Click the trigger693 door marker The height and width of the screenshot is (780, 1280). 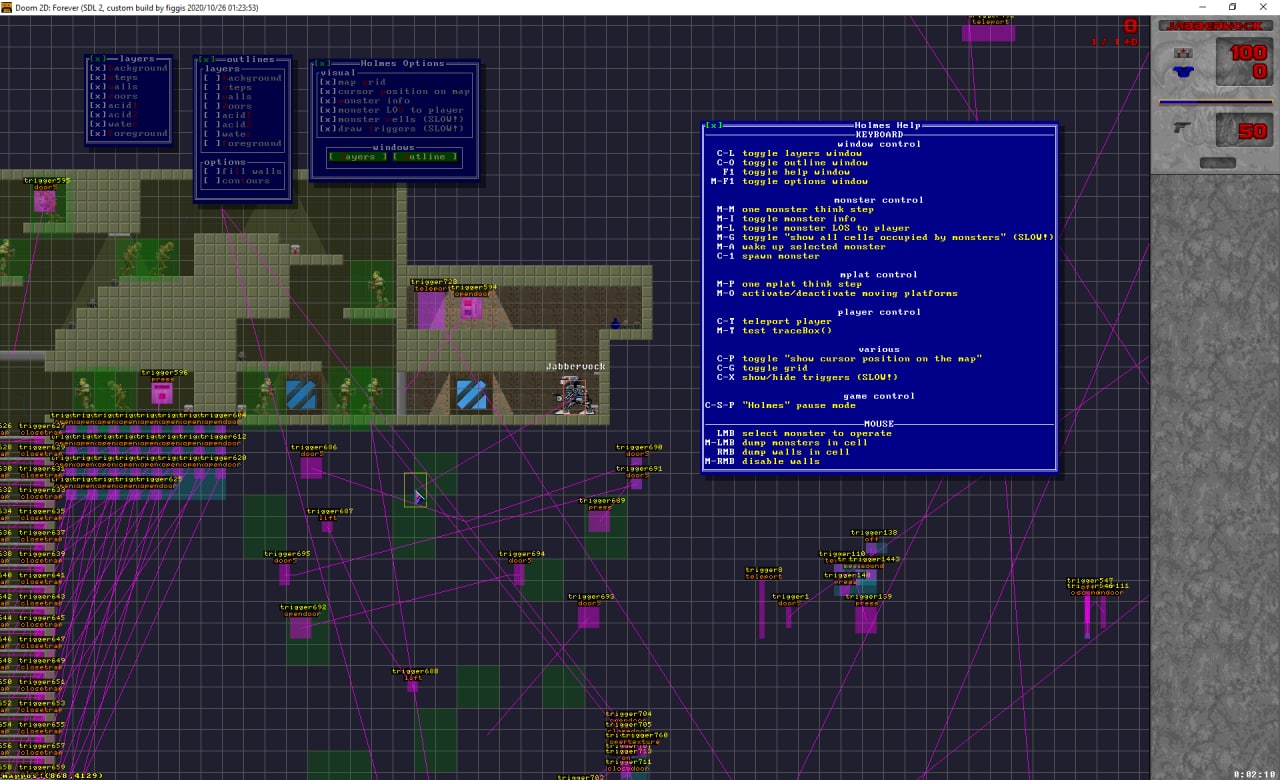(589, 617)
